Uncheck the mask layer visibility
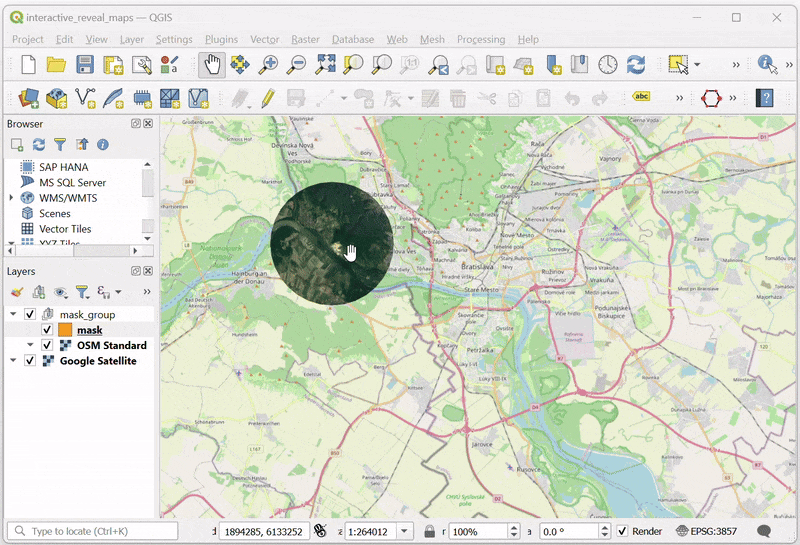Image resolution: width=800 pixels, height=545 pixels. [x=47, y=330]
